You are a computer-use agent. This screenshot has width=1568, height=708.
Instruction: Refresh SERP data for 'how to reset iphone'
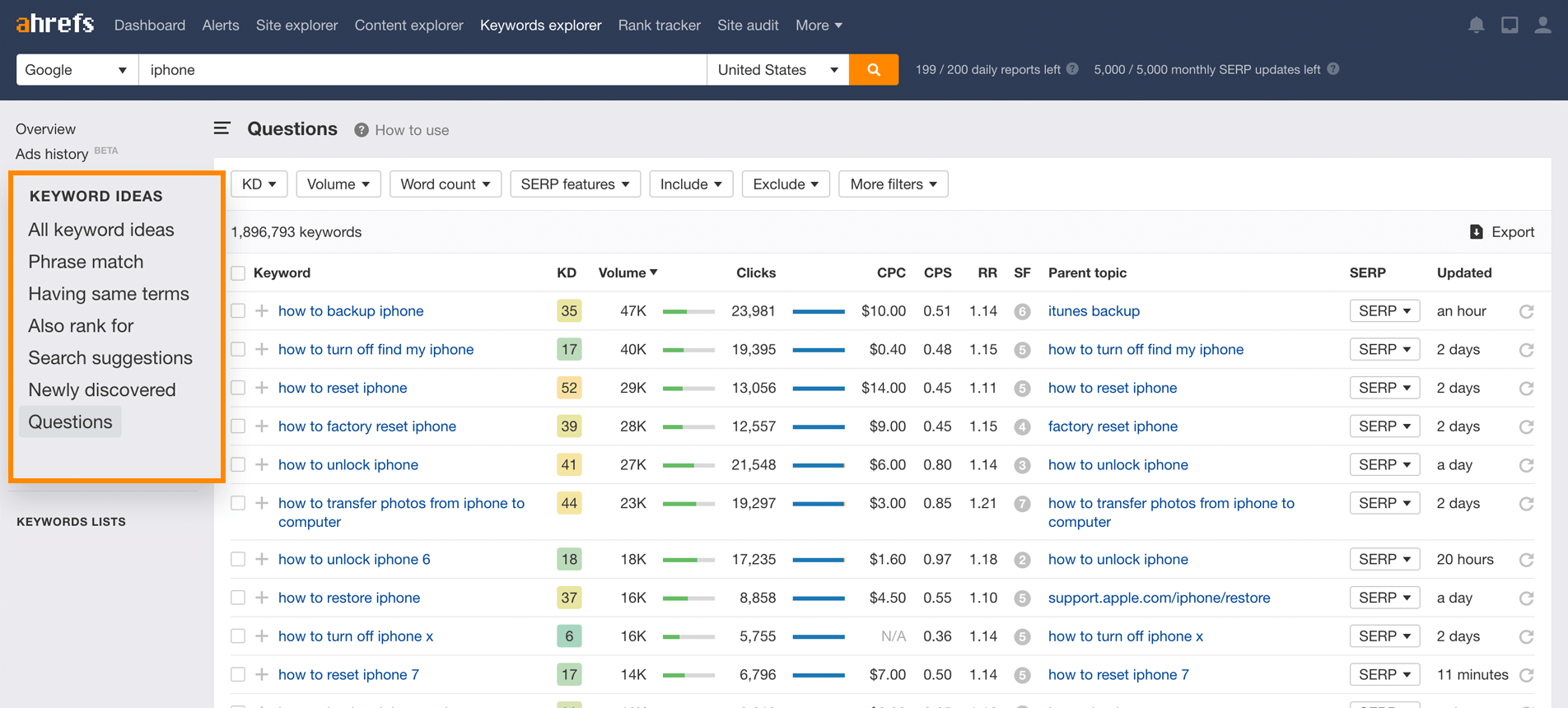tap(1526, 388)
